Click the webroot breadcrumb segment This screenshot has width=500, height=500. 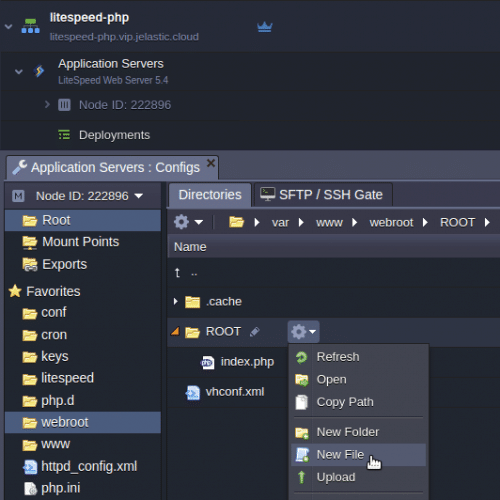pyautogui.click(x=391, y=222)
